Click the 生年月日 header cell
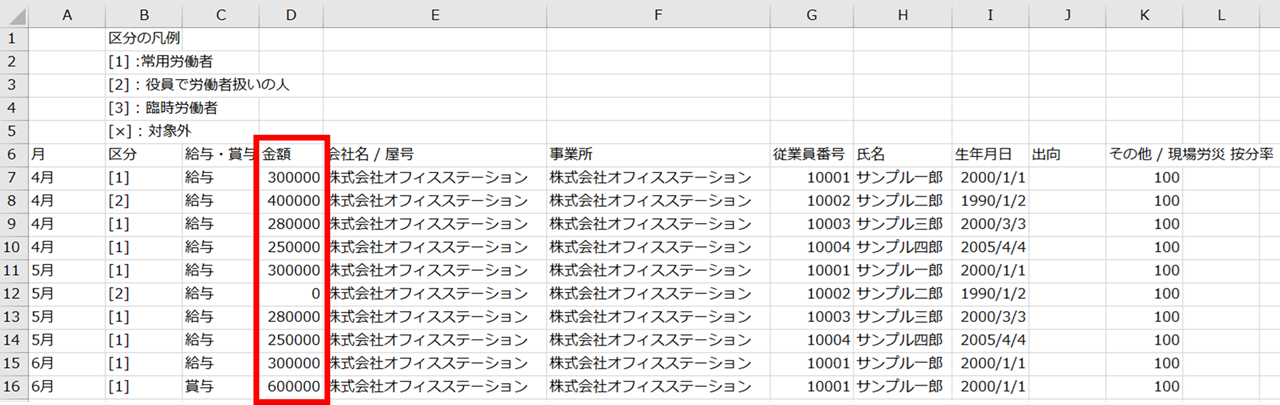 tap(990, 155)
